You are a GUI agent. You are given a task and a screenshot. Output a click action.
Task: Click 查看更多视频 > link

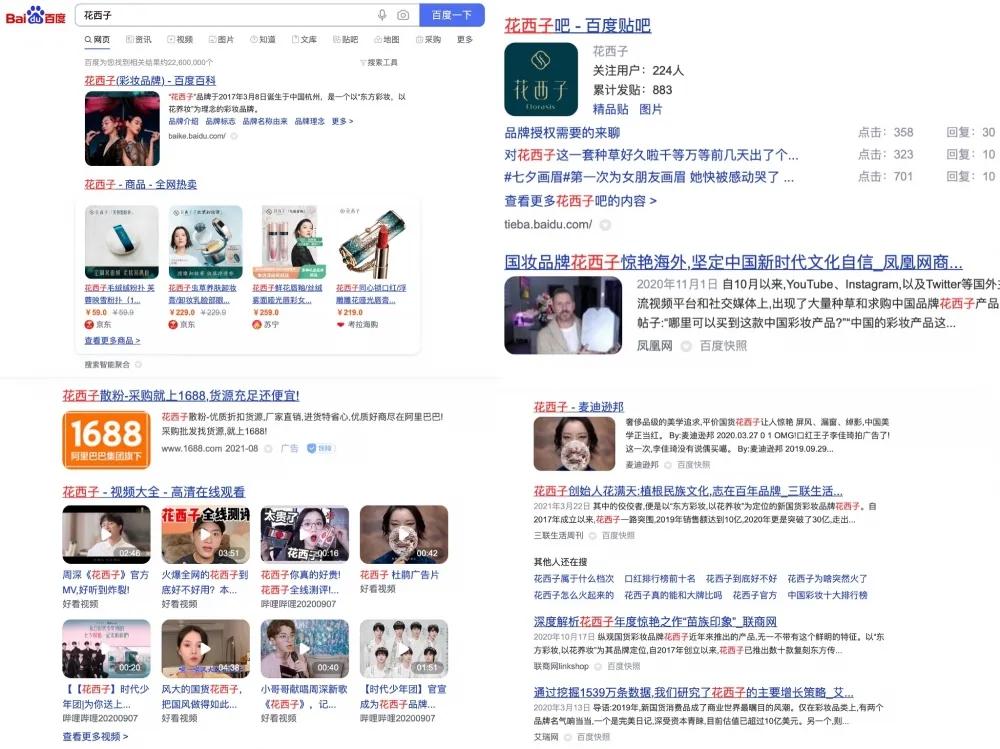tap(95, 736)
